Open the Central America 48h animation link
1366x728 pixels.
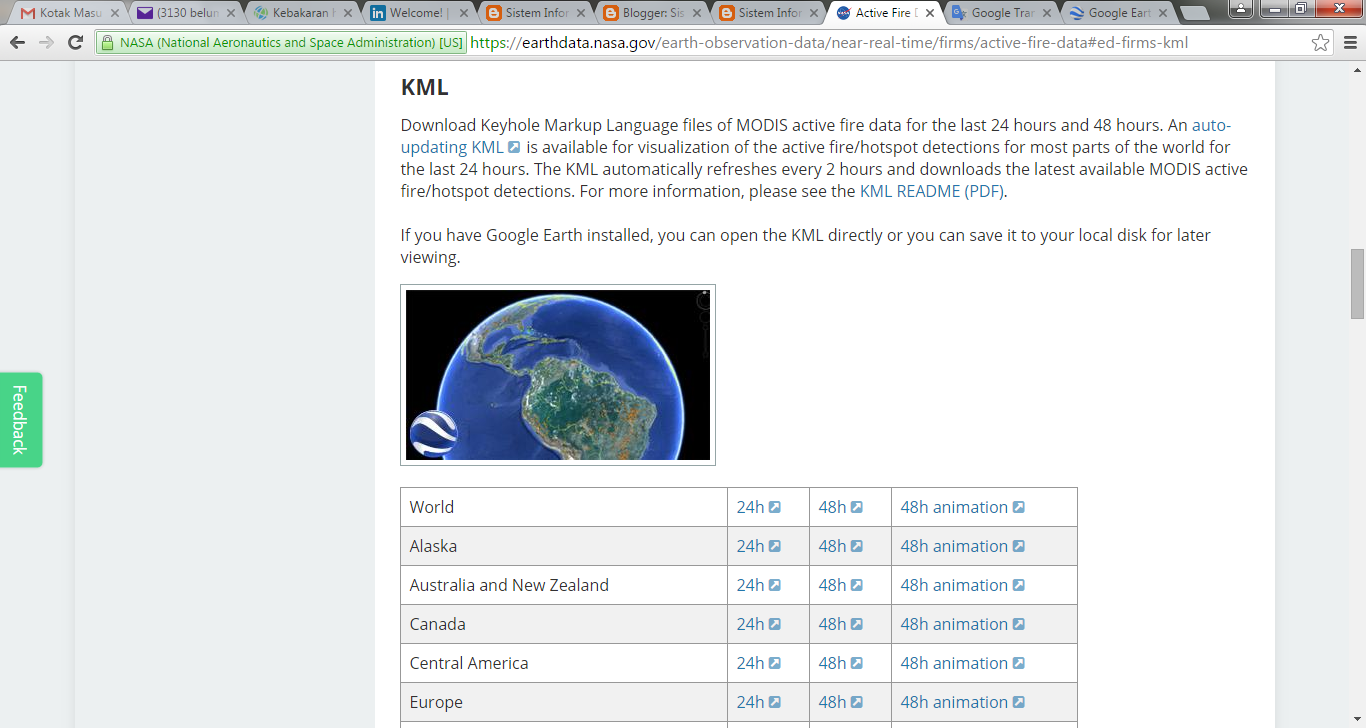962,663
